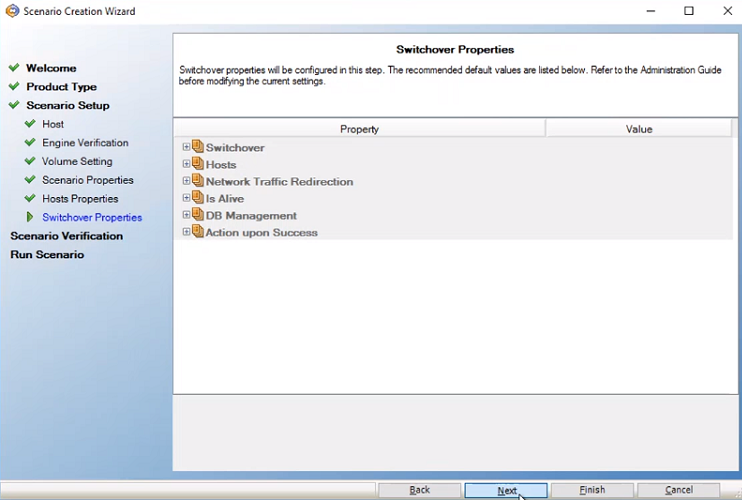742x500 pixels.
Task: Open the Host wizard step
Action: 53,124
